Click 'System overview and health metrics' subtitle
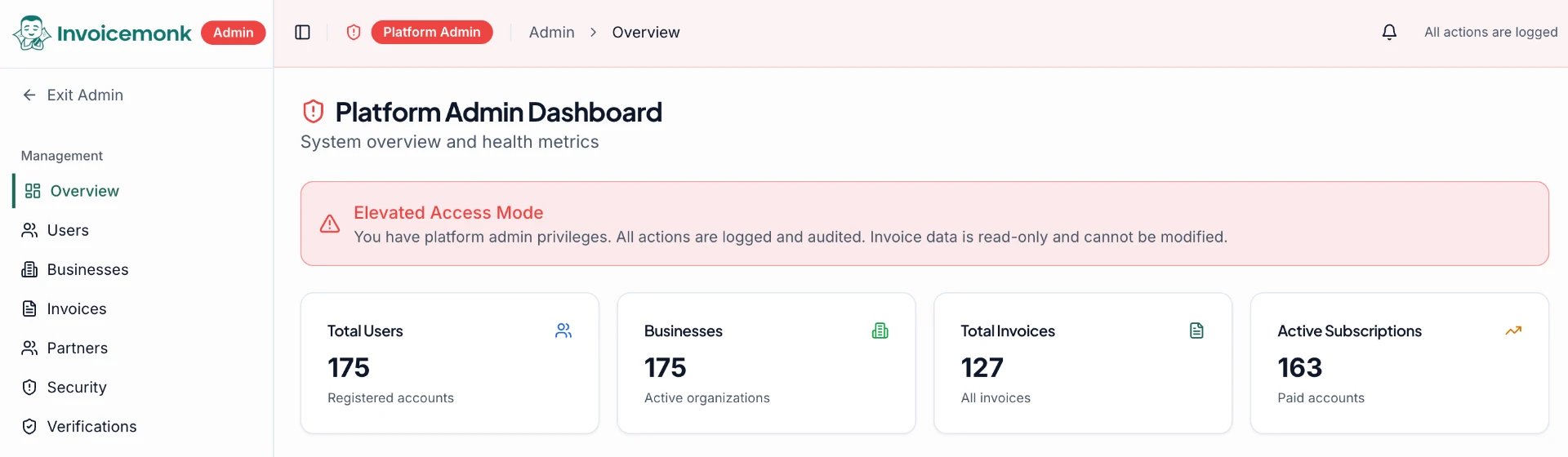 coord(449,142)
